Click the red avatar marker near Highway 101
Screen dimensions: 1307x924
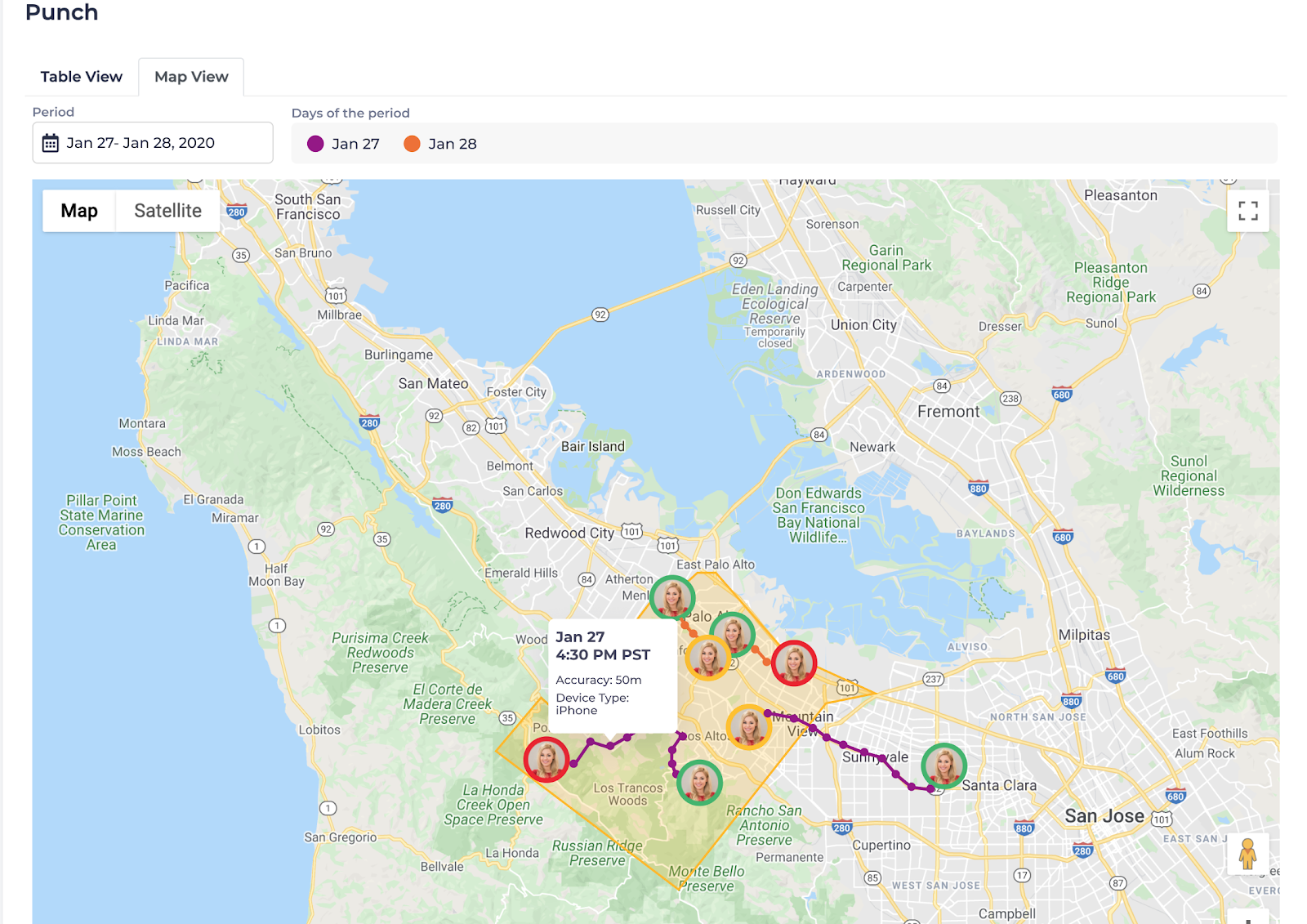tap(794, 663)
